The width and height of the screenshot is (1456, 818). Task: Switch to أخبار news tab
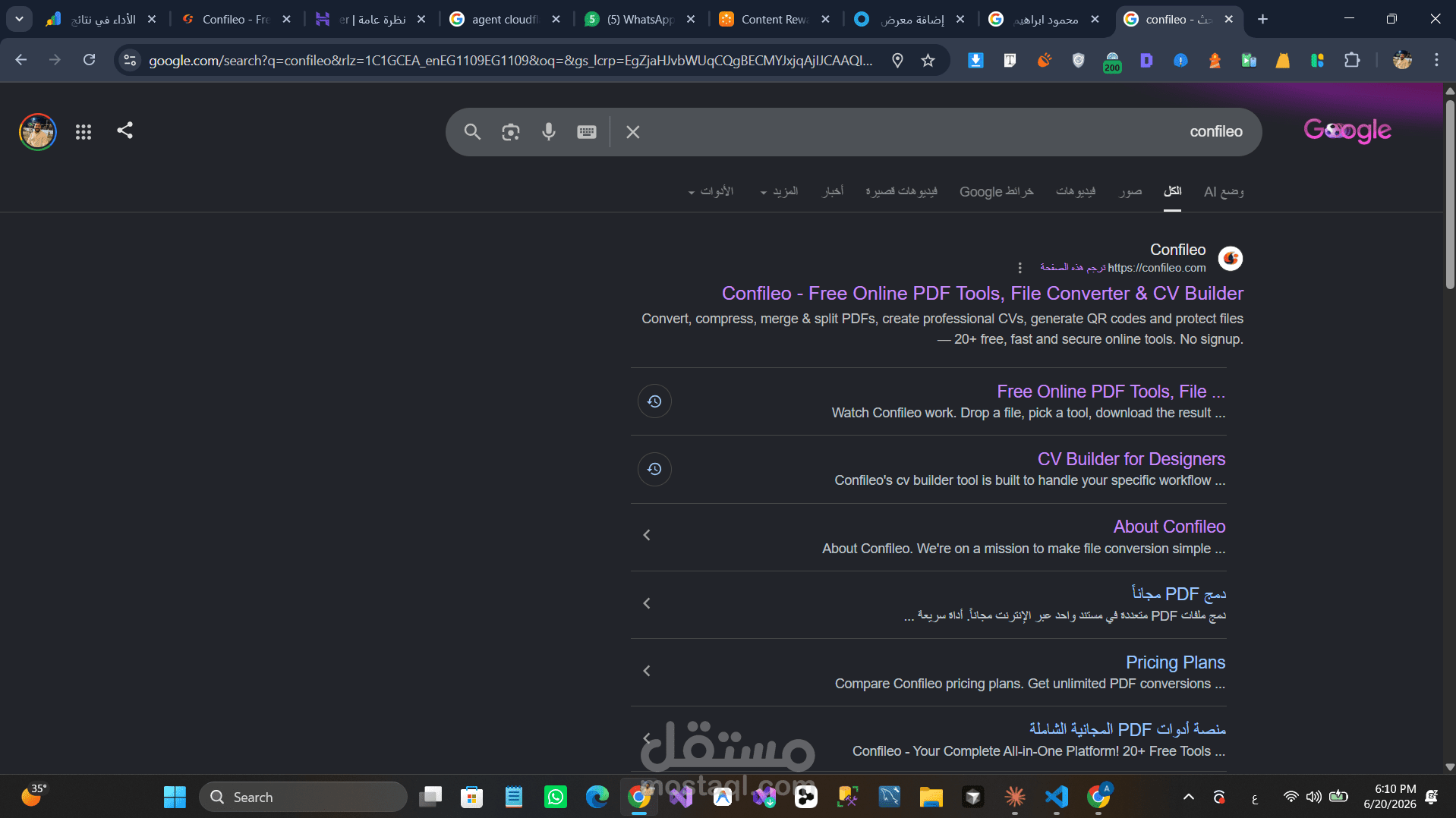click(x=833, y=191)
